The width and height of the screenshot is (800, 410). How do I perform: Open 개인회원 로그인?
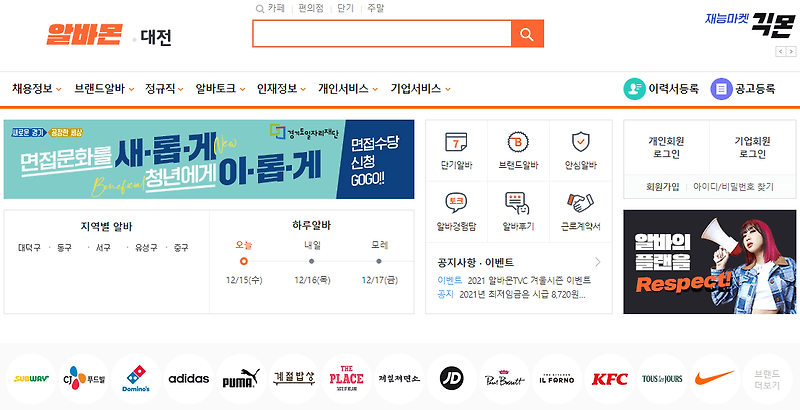pos(666,147)
